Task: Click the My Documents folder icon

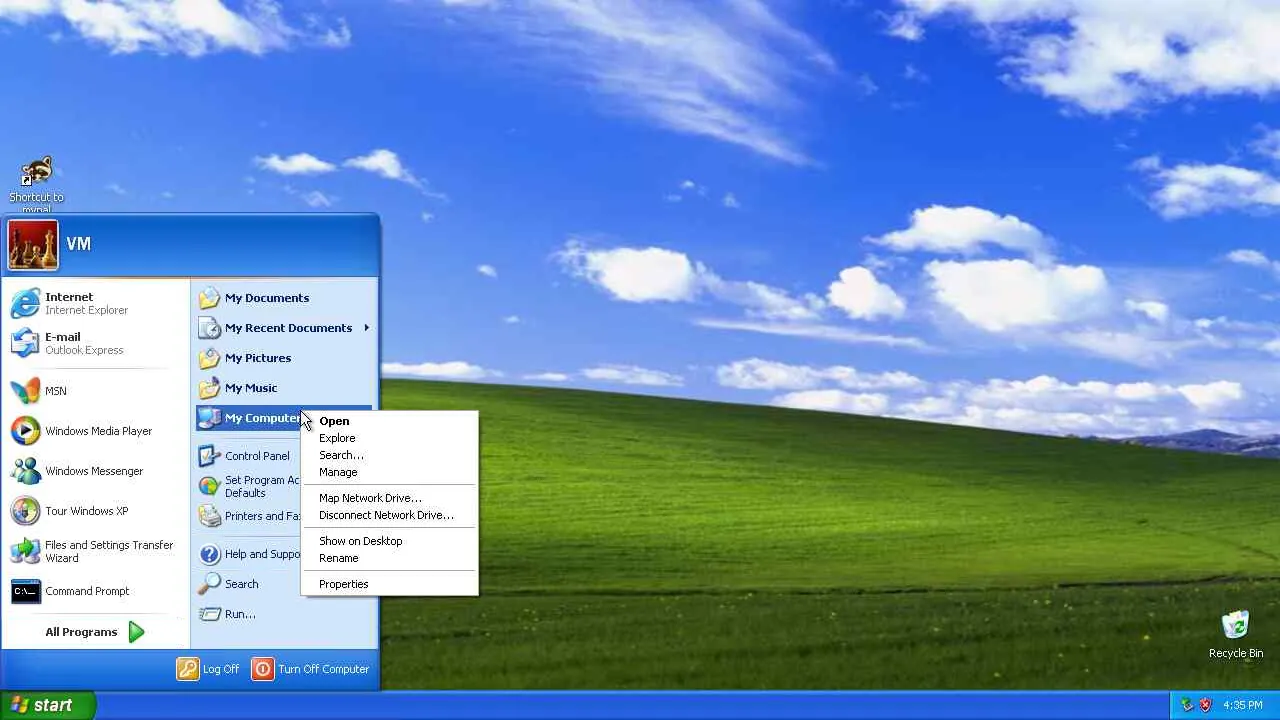Action: (209, 298)
